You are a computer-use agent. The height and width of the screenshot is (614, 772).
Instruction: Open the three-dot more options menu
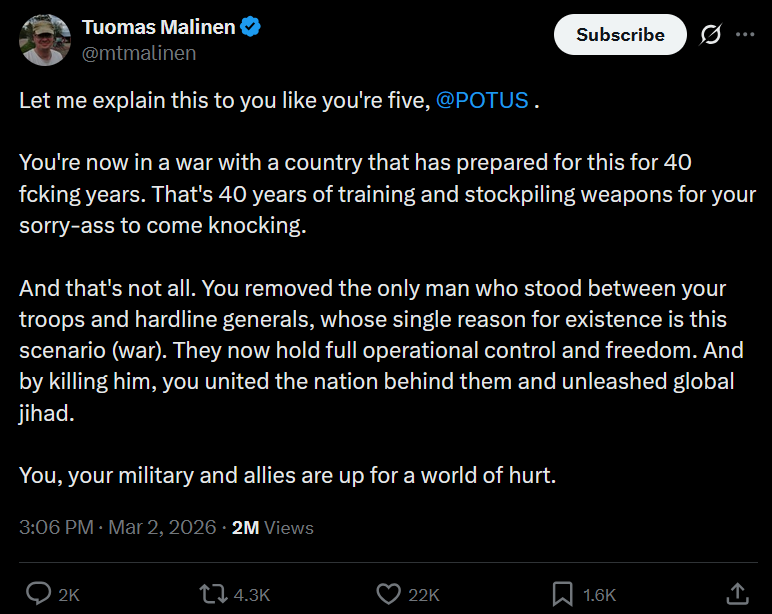[745, 34]
